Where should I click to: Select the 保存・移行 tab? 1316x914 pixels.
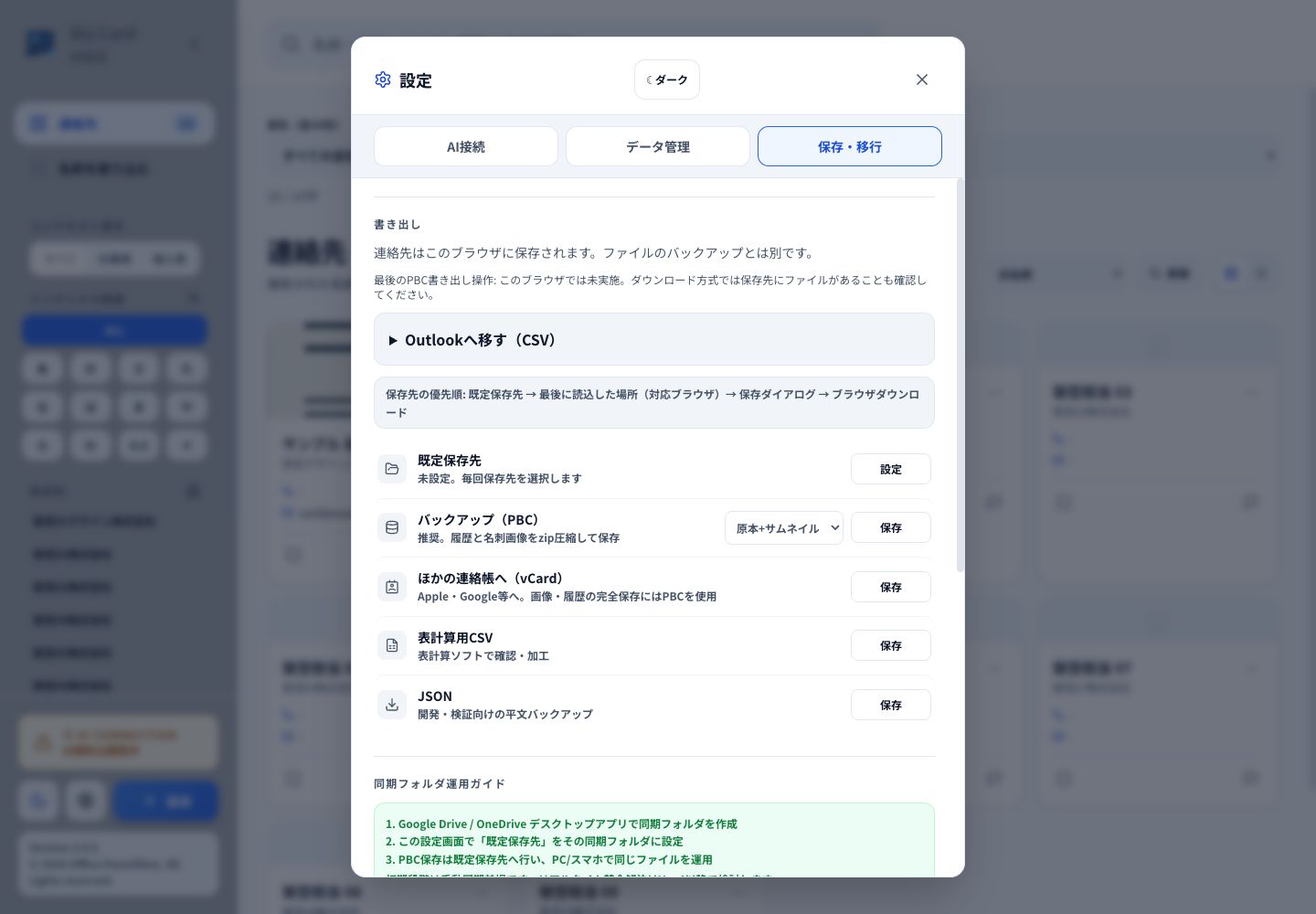pos(850,146)
